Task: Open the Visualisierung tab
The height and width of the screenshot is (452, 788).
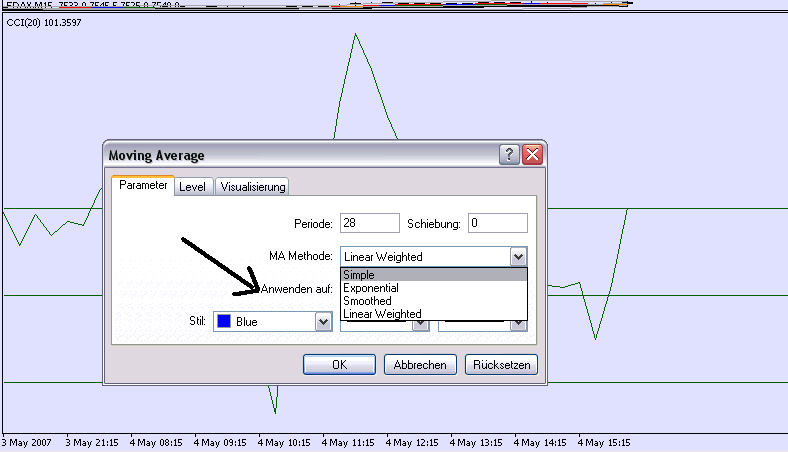Action: [x=253, y=187]
